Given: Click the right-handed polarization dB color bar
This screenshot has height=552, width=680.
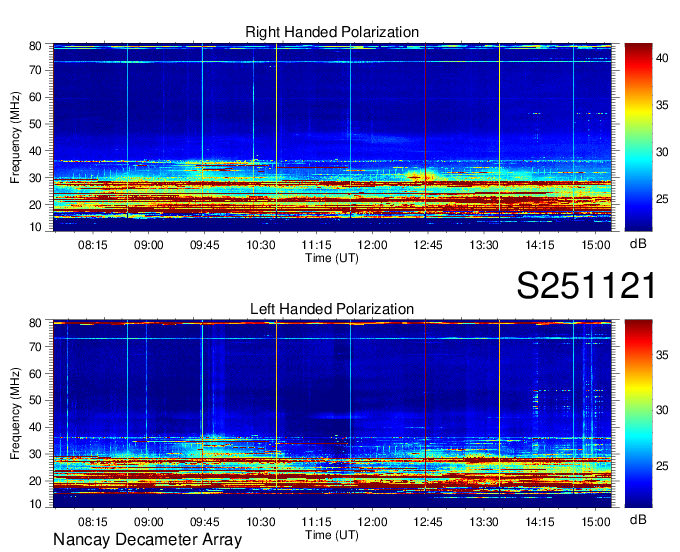Looking at the screenshot, I should coord(639,137).
